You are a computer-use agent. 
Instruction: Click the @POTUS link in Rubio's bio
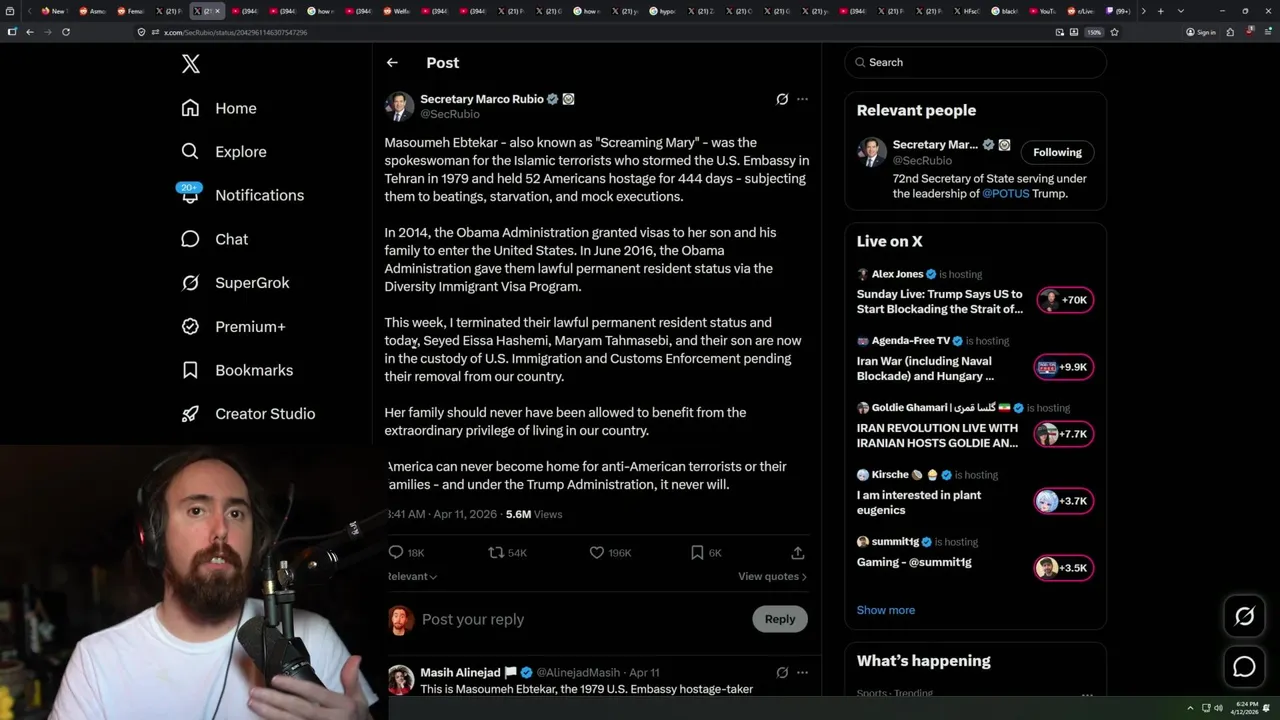pyautogui.click(x=1005, y=194)
